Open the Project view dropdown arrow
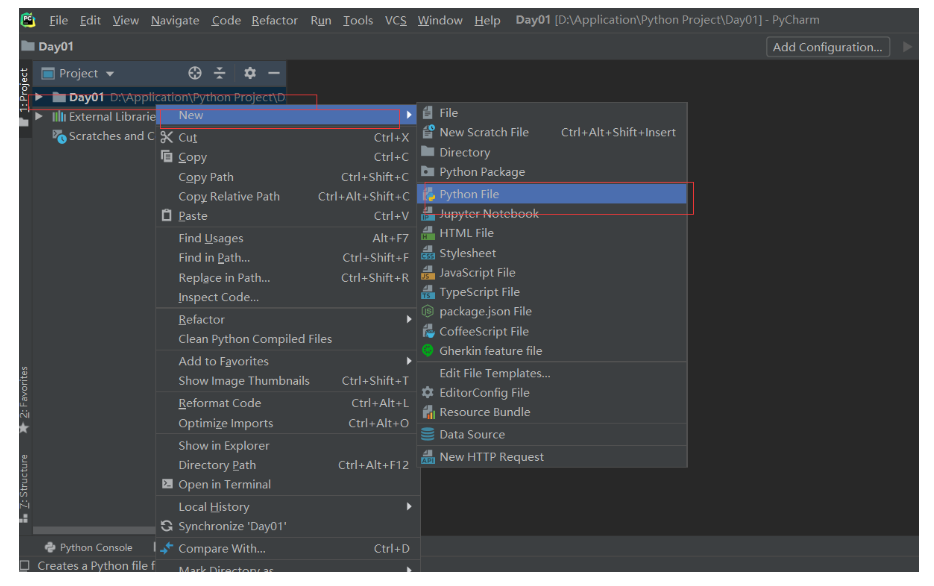 click(110, 74)
